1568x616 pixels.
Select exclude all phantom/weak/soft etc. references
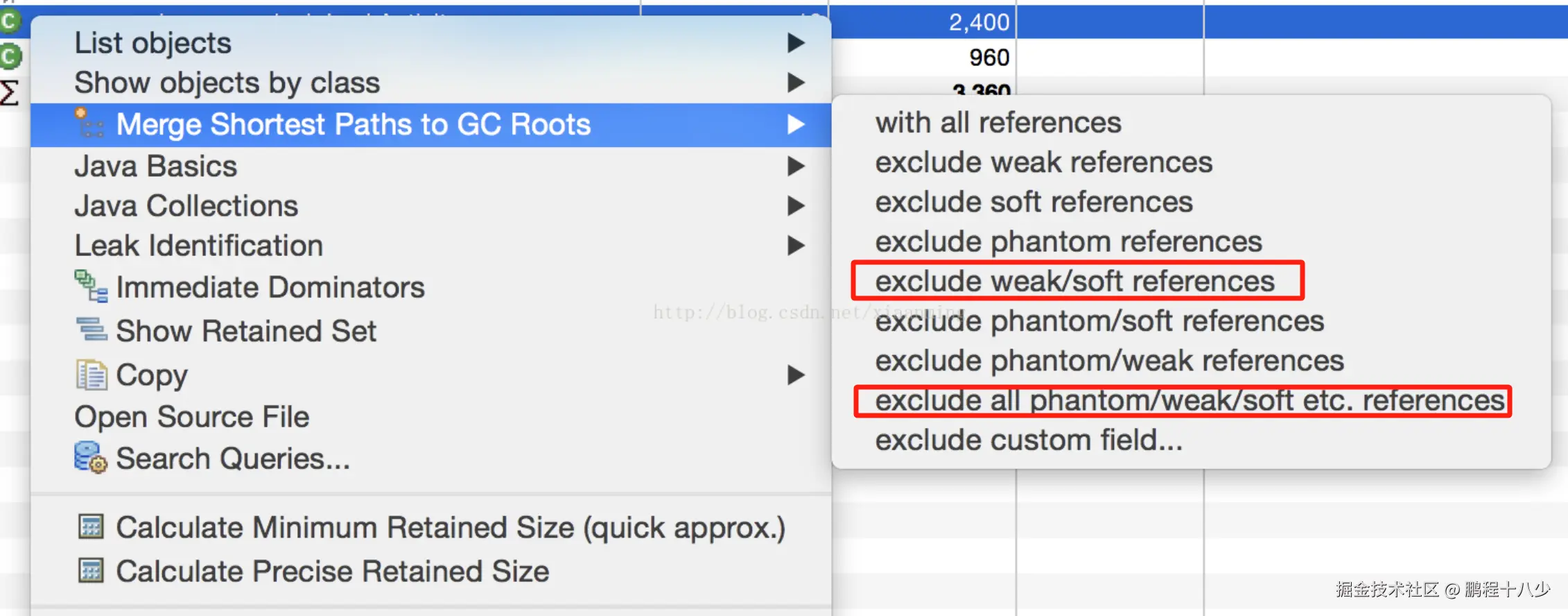coord(1188,400)
